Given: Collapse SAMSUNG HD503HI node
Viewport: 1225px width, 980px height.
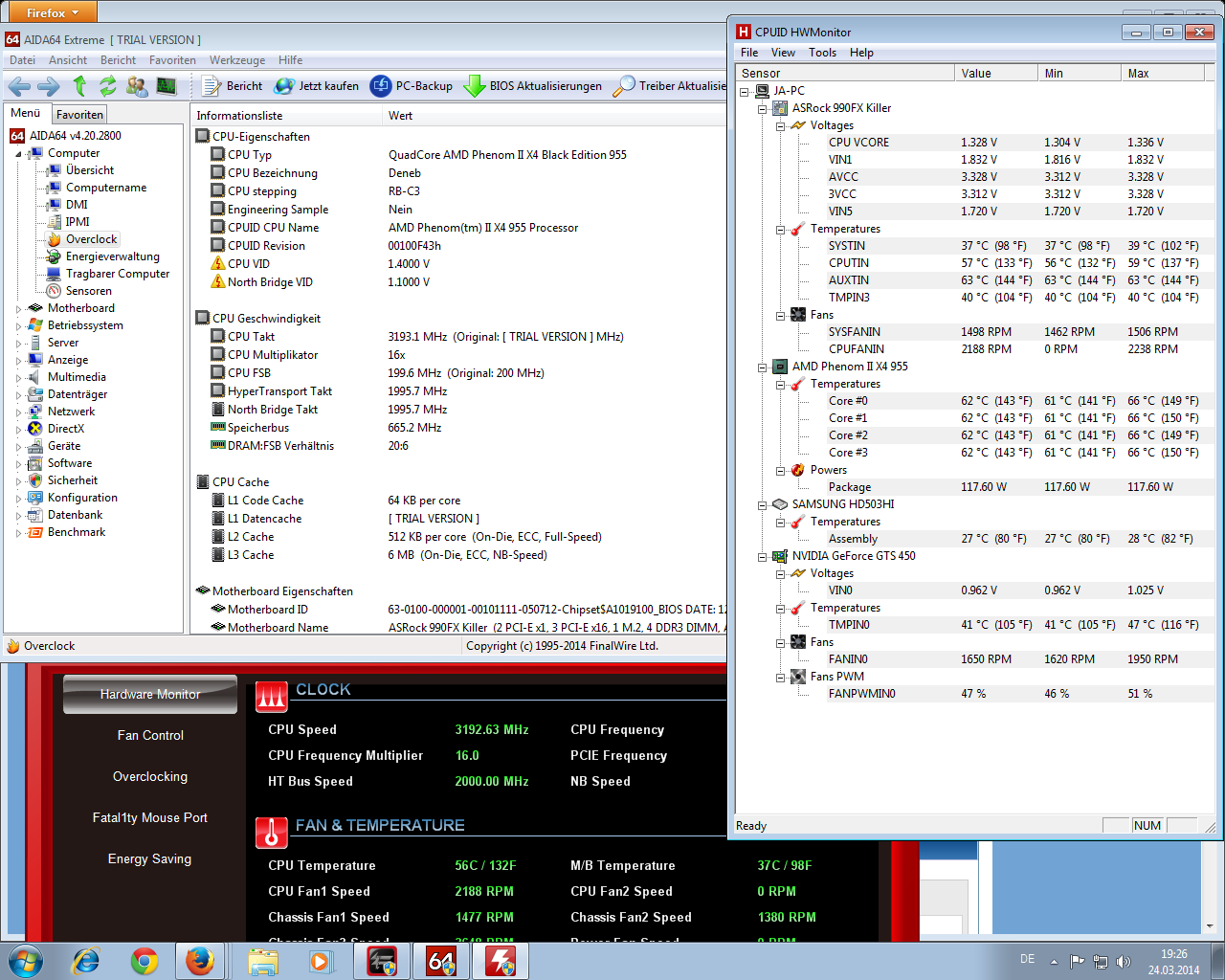Looking at the screenshot, I should point(763,504).
